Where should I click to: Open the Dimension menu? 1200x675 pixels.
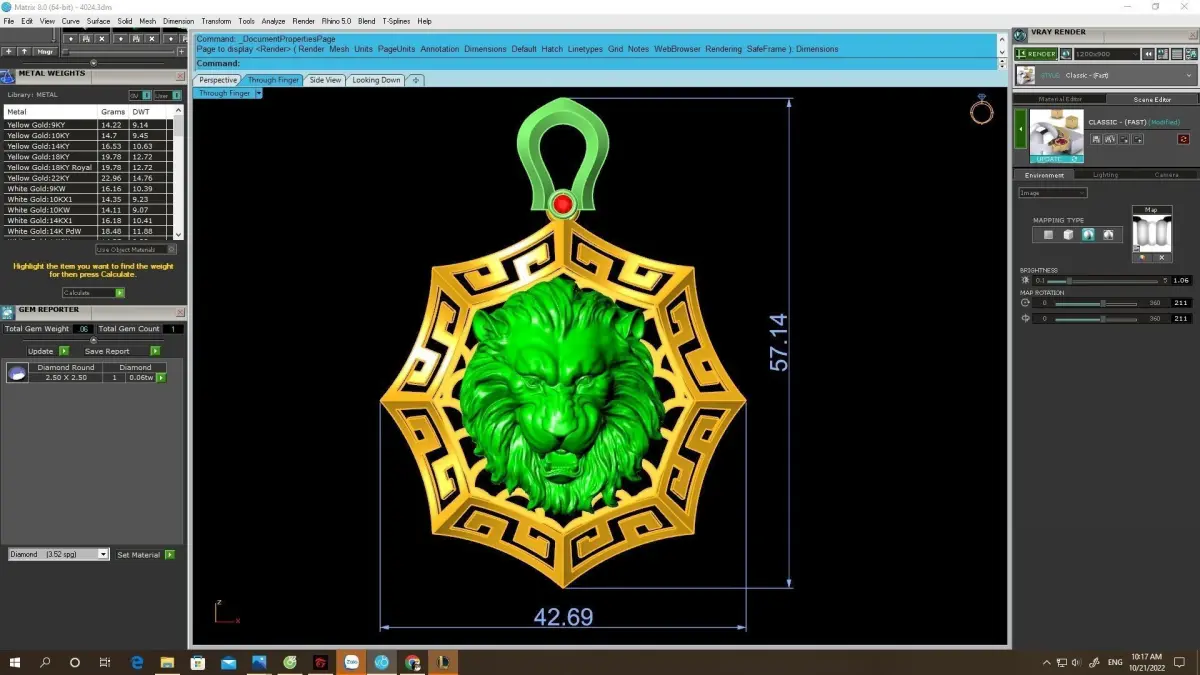click(x=178, y=21)
